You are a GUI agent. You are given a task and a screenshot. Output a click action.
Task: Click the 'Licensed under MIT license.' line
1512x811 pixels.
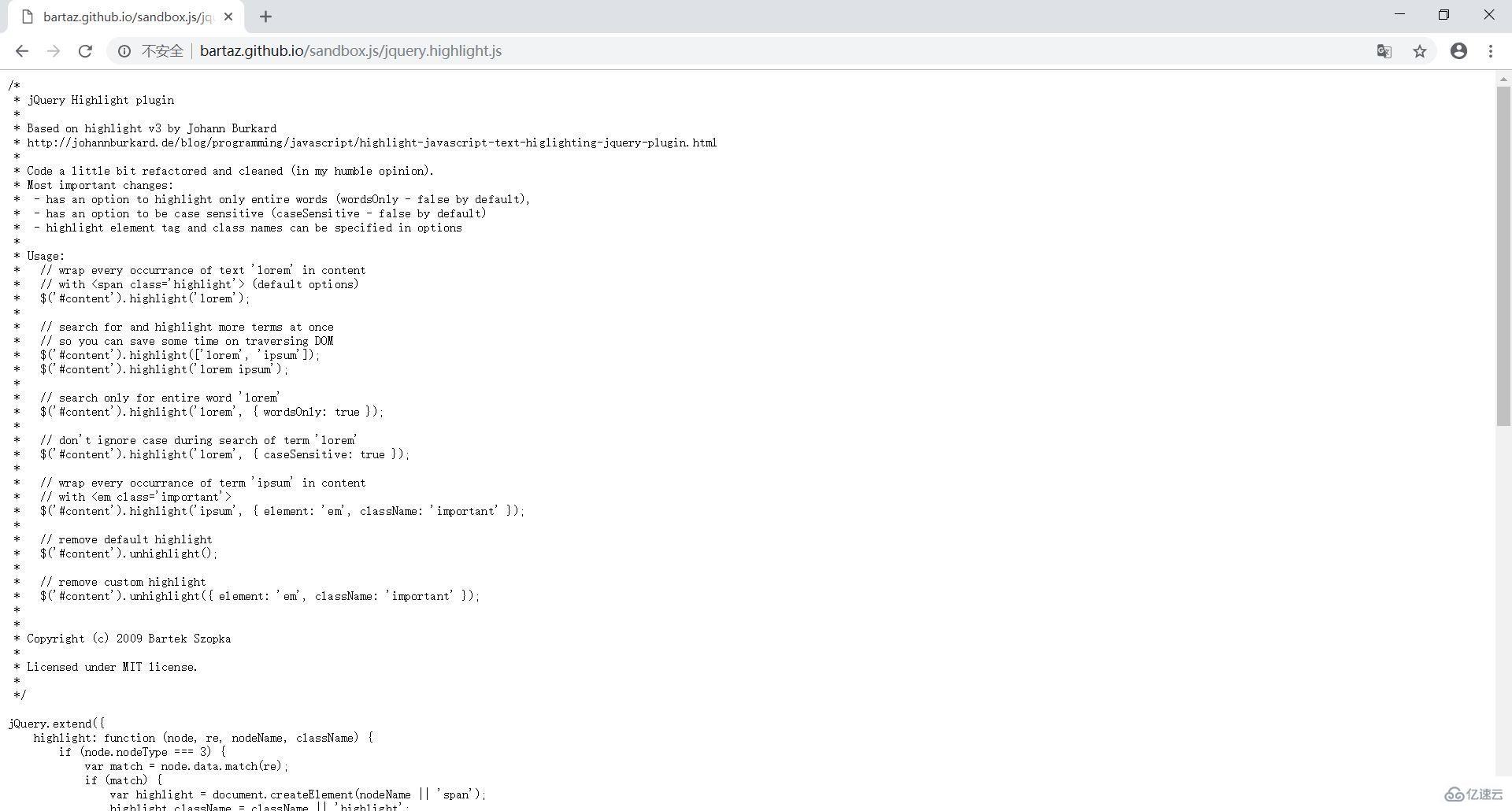(112, 667)
